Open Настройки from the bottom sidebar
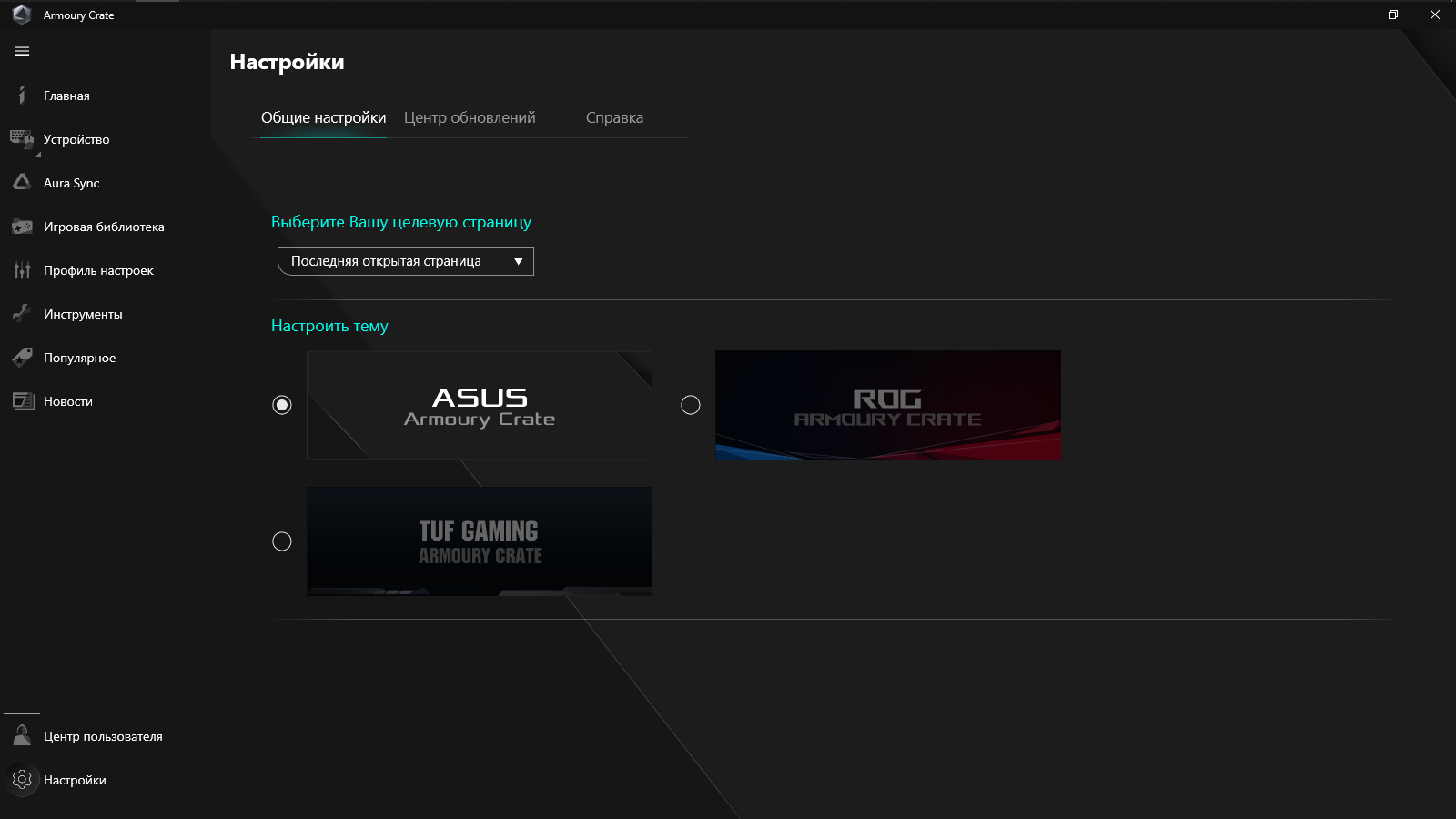Image resolution: width=1456 pixels, height=819 pixels. [x=75, y=780]
